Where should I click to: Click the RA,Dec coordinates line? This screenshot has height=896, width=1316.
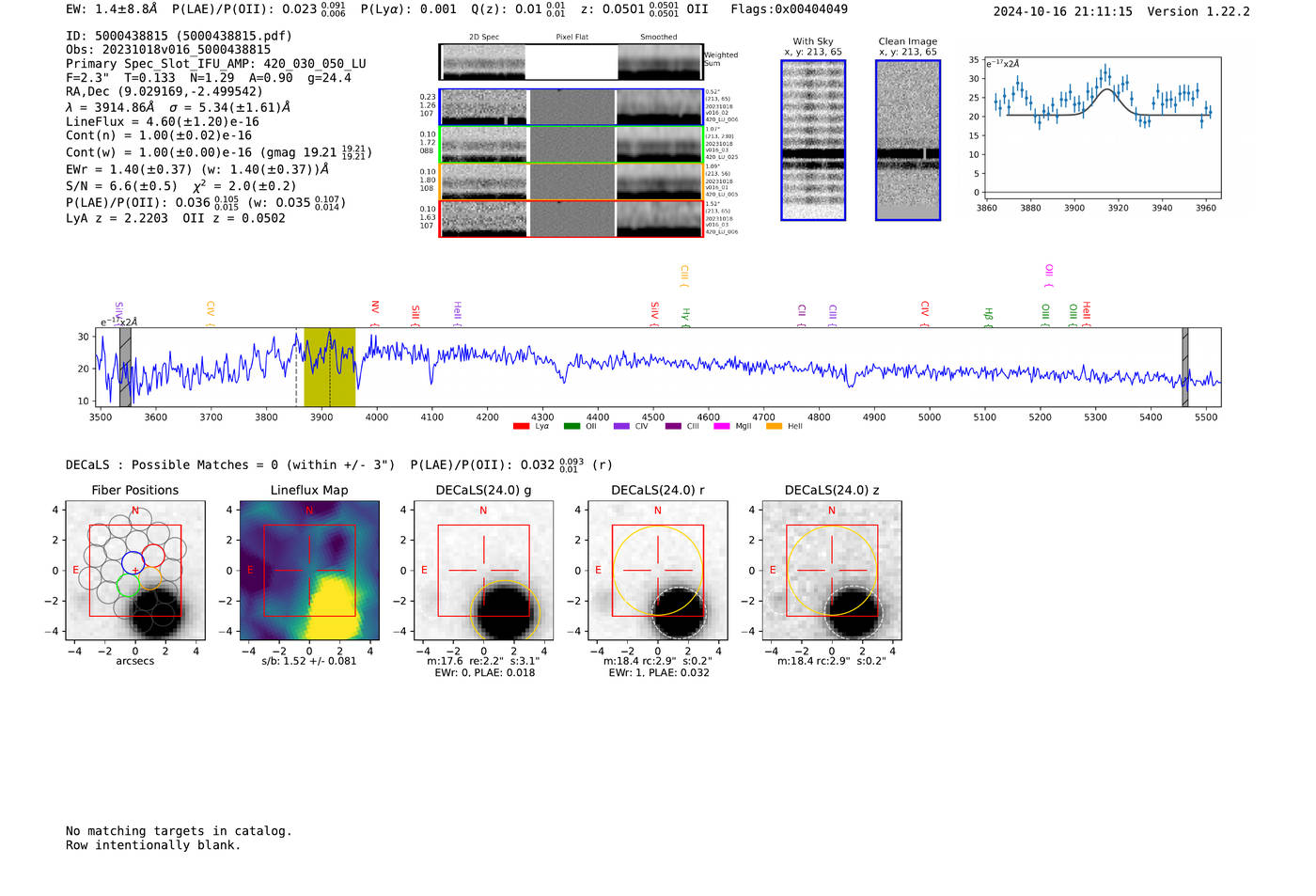click(x=164, y=92)
